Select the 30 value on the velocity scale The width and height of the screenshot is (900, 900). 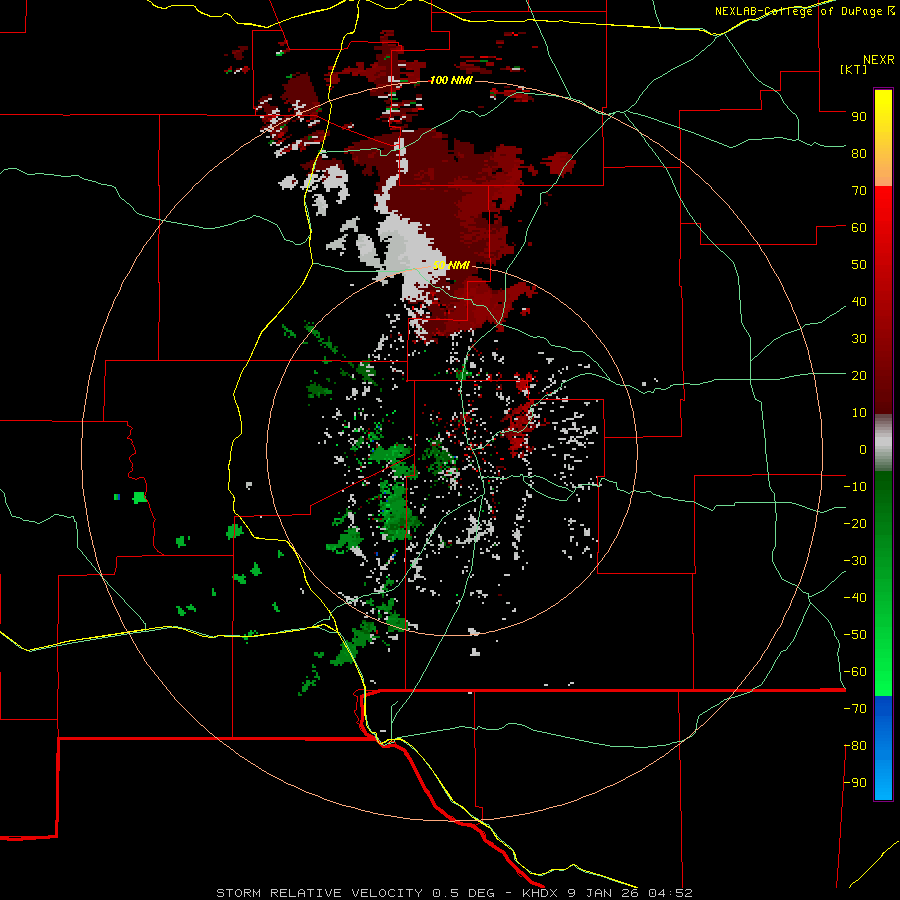859,339
